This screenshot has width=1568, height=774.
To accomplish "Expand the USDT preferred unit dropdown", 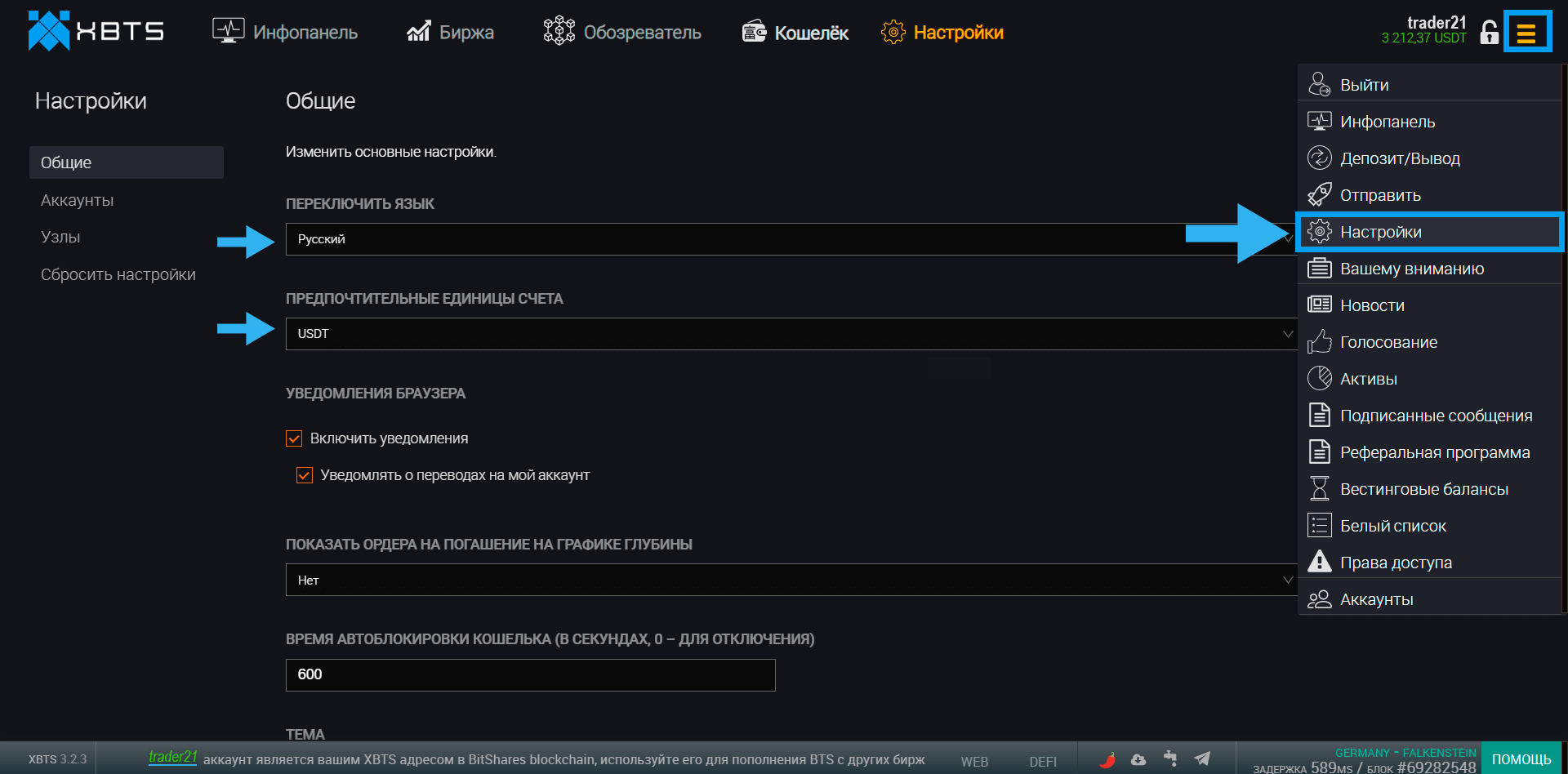I will pos(789,334).
